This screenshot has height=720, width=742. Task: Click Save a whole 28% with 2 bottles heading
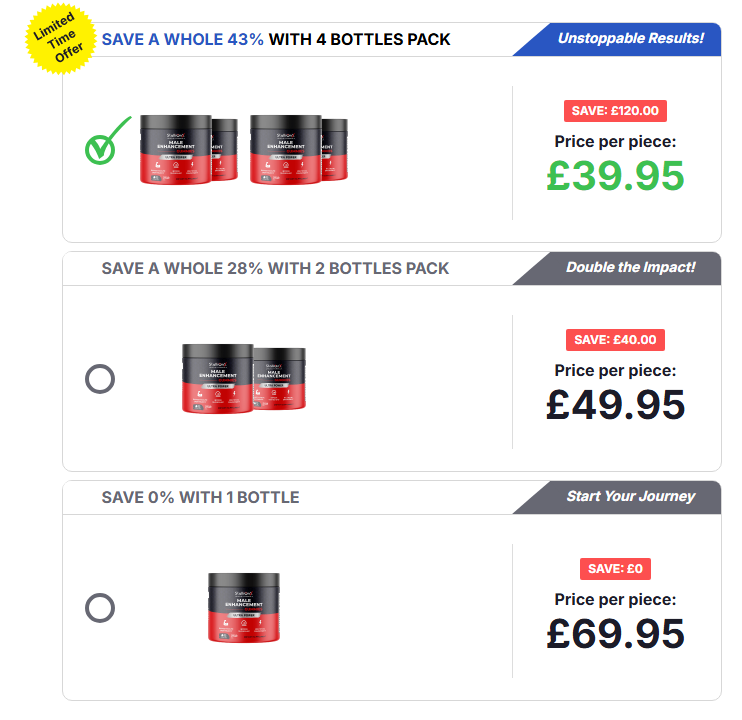[275, 268]
